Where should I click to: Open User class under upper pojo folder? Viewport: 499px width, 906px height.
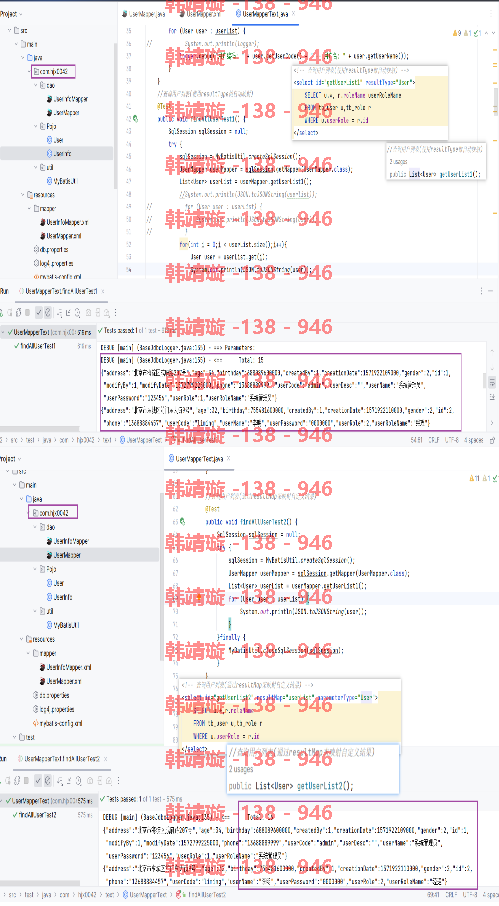[58, 140]
